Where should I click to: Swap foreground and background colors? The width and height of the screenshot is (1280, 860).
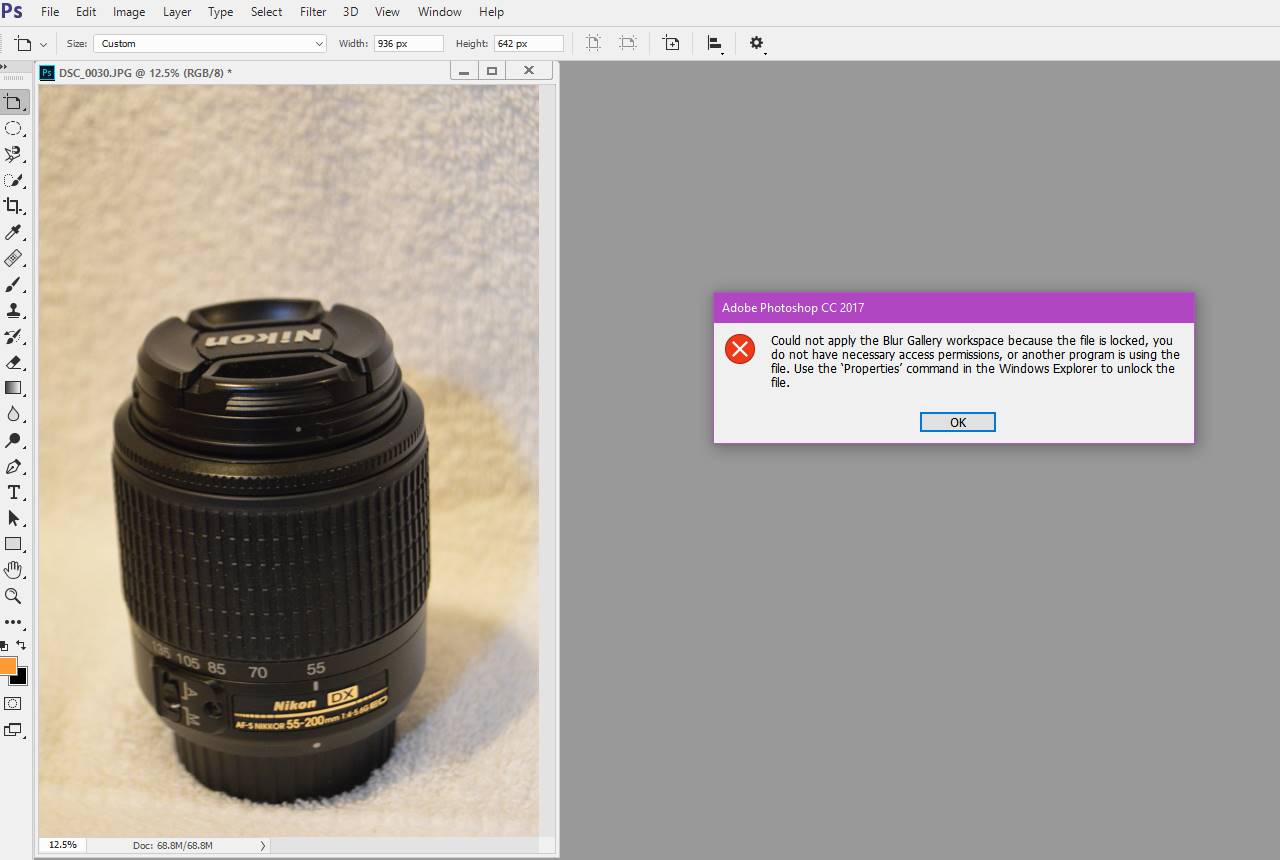[x=22, y=646]
